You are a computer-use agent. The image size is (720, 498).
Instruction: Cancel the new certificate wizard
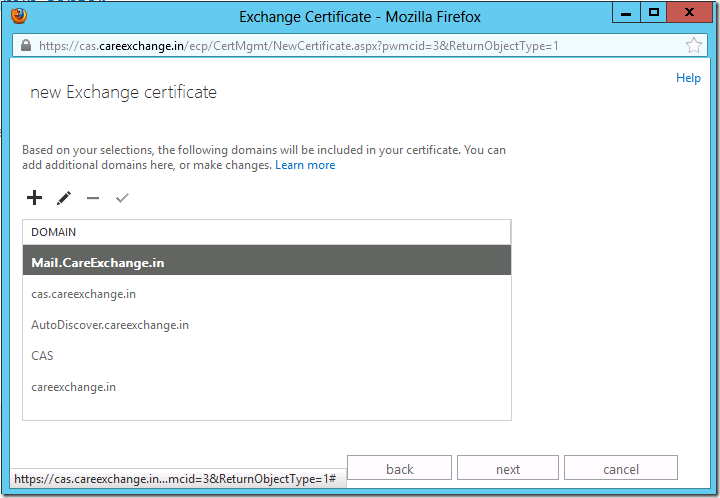[x=621, y=468]
